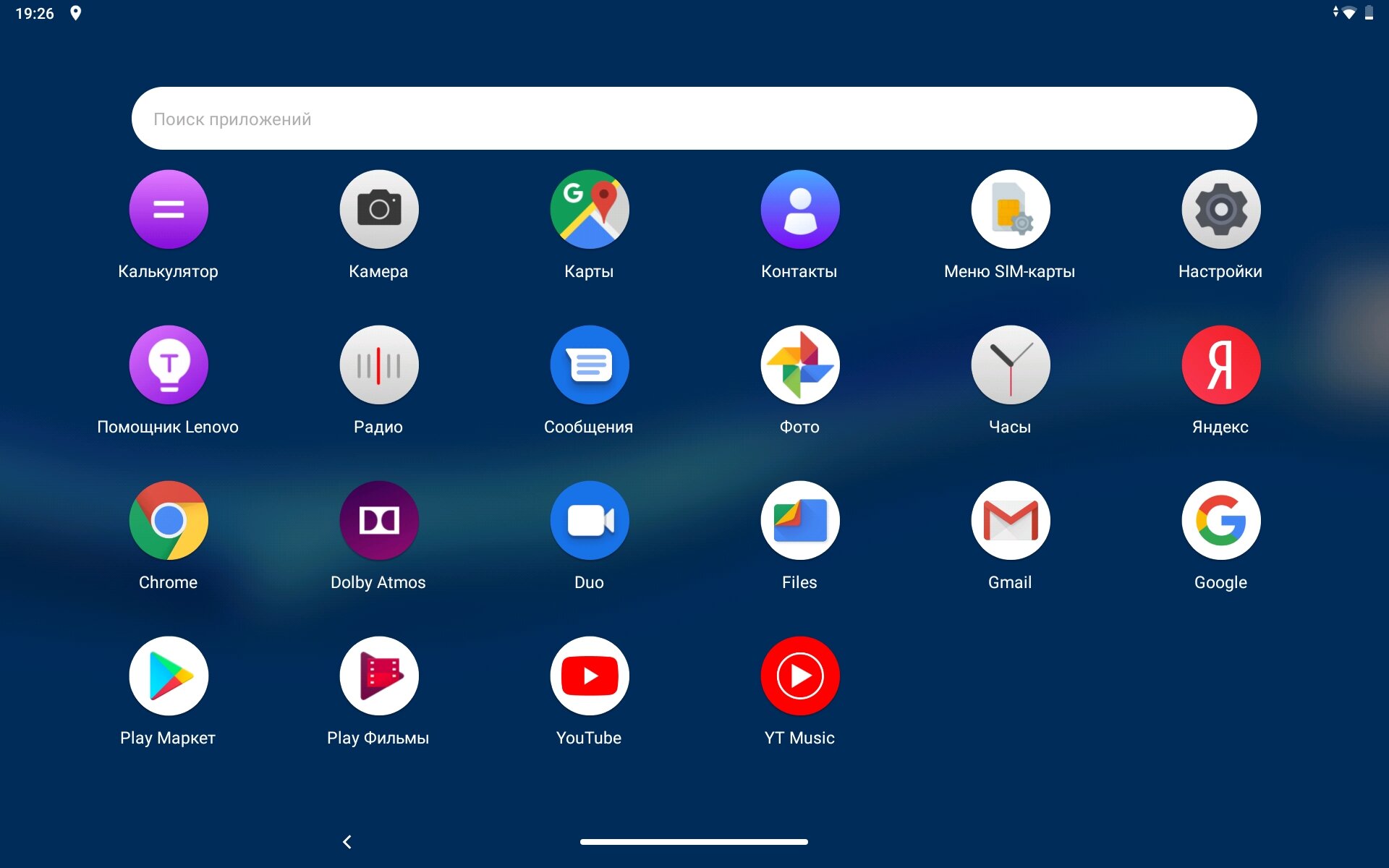This screenshot has height=868, width=1389.
Task: Open Настройки settings app
Action: [1221, 210]
